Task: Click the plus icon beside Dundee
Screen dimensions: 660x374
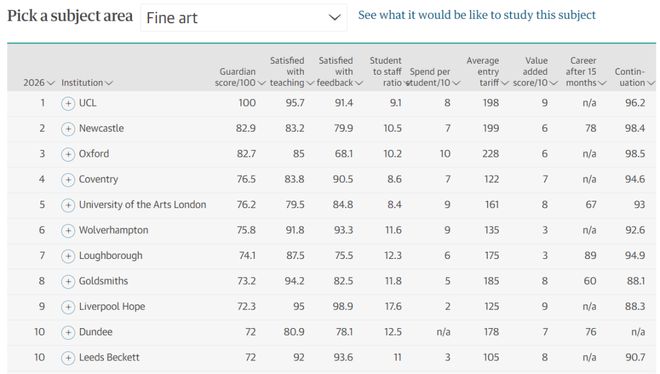Action: tap(68, 332)
